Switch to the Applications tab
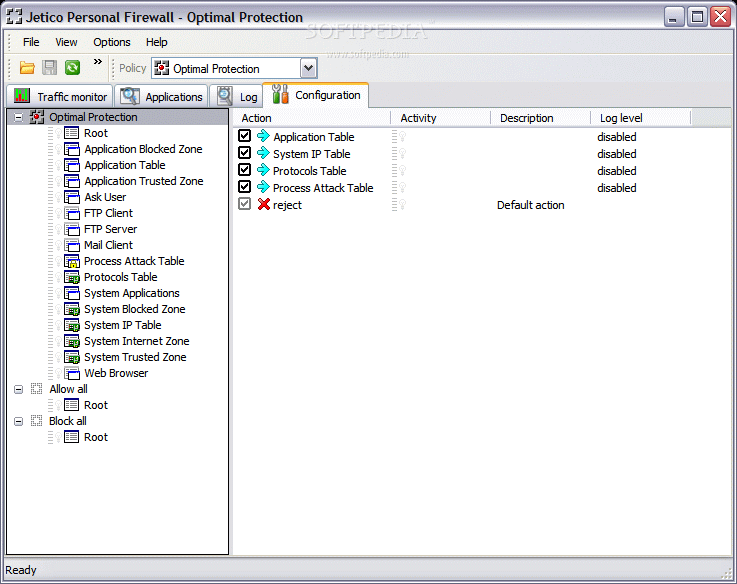The height and width of the screenshot is (584, 737). tap(161, 96)
